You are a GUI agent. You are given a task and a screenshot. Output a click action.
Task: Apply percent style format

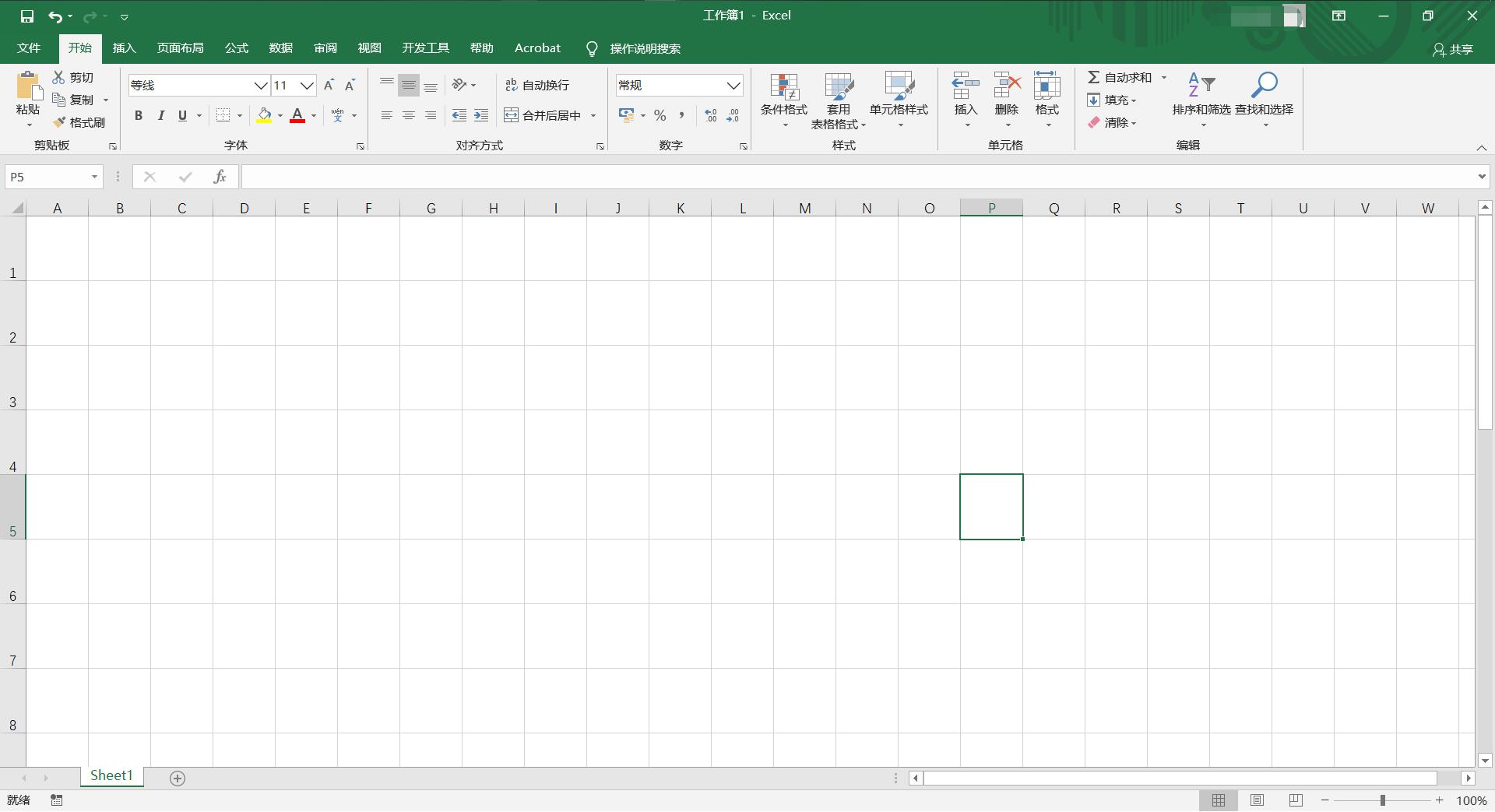pyautogui.click(x=660, y=115)
